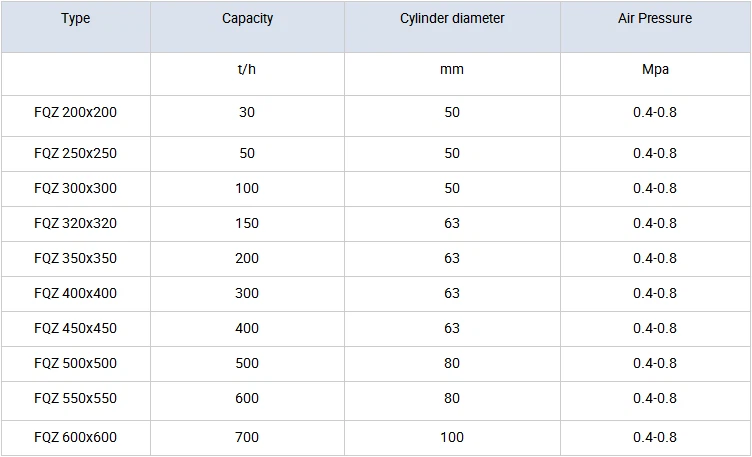Select the FQZ 250x250 type cell
This screenshot has width=752, height=457.
pyautogui.click(x=75, y=153)
